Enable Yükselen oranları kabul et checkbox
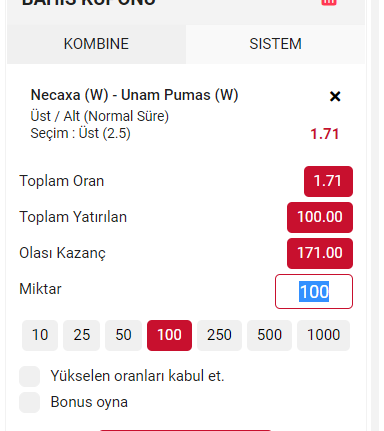384x431 pixels. pyautogui.click(x=30, y=376)
